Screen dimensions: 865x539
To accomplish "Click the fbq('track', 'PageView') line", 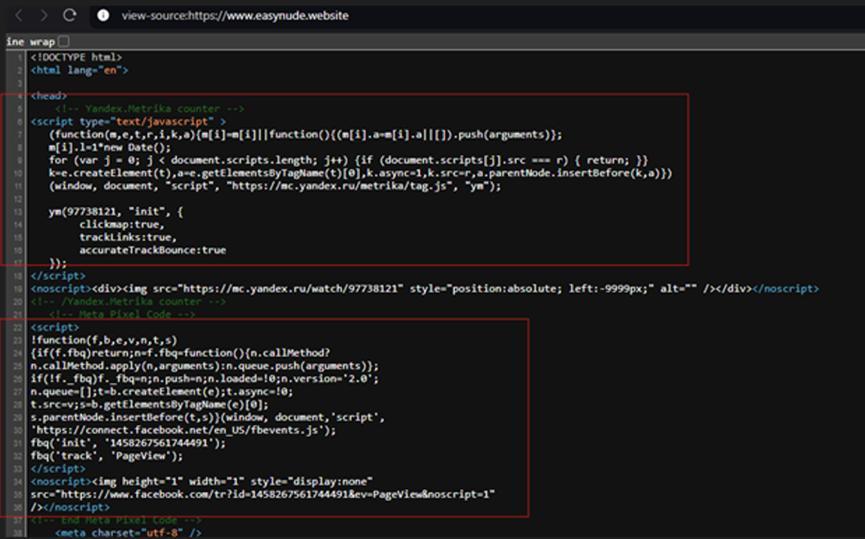I will tap(106, 456).
